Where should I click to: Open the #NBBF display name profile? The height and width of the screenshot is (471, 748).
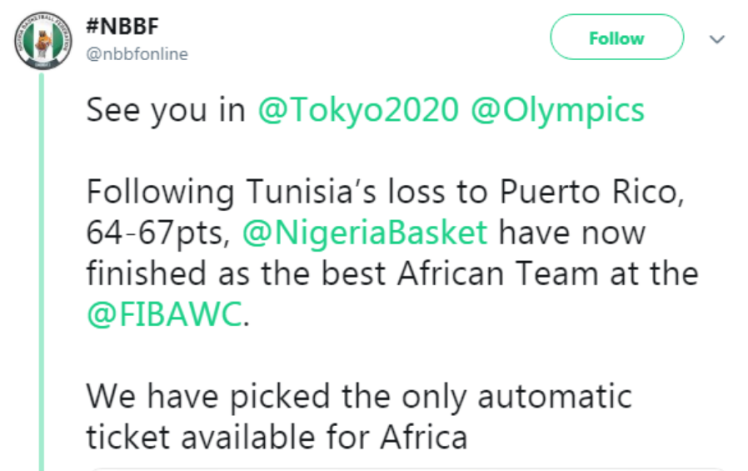[122, 26]
